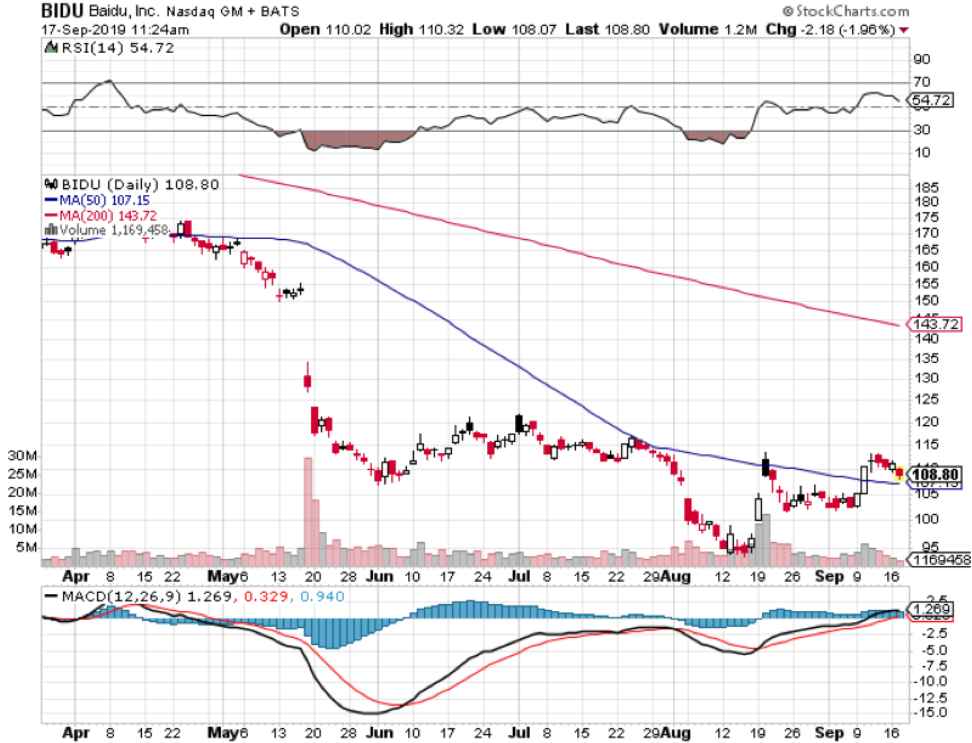This screenshot has height=743, width=972.
Task: Click the red MA(200) legend line swatch
Action: click(x=51, y=216)
